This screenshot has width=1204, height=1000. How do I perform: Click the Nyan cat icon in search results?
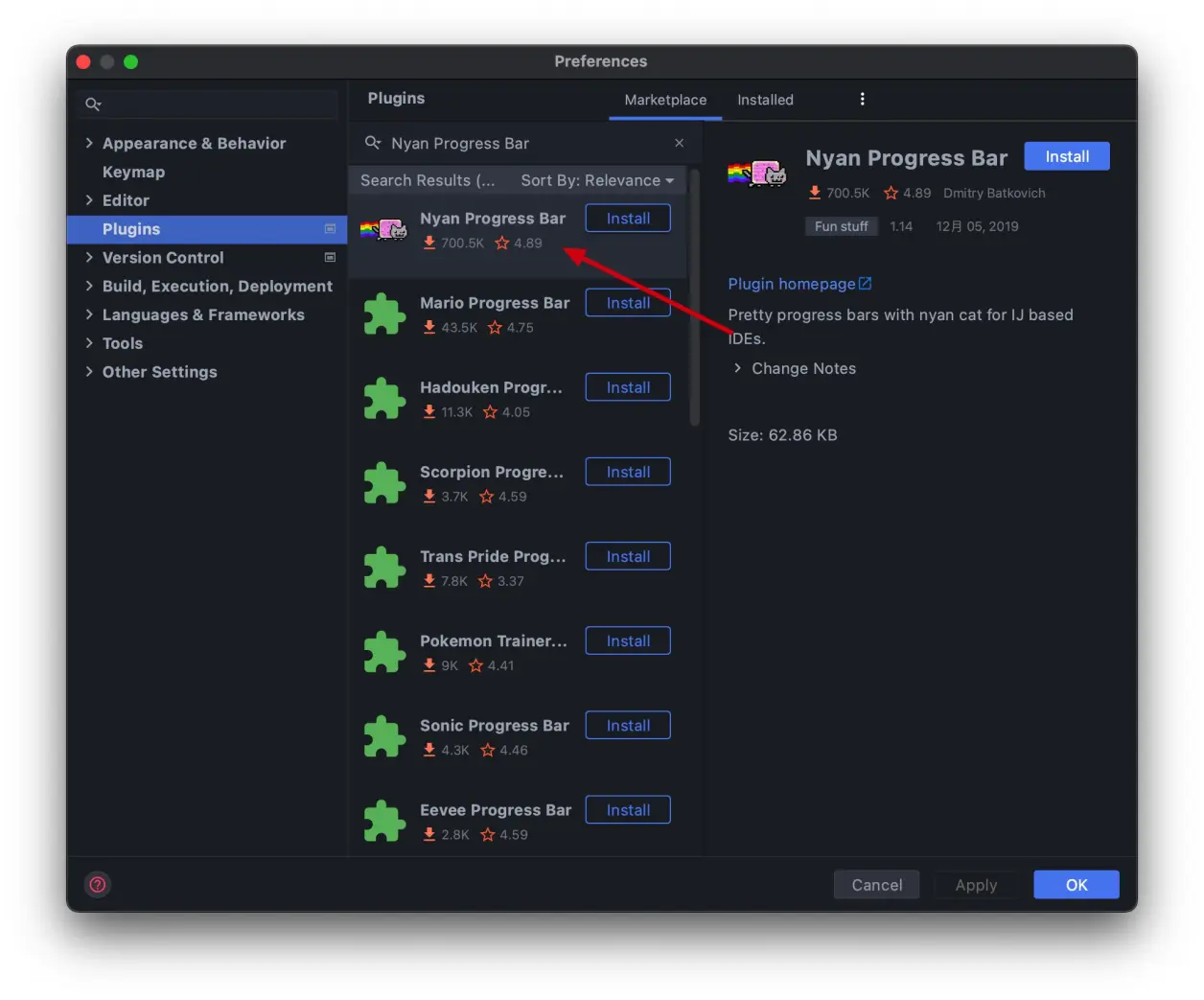tap(383, 229)
